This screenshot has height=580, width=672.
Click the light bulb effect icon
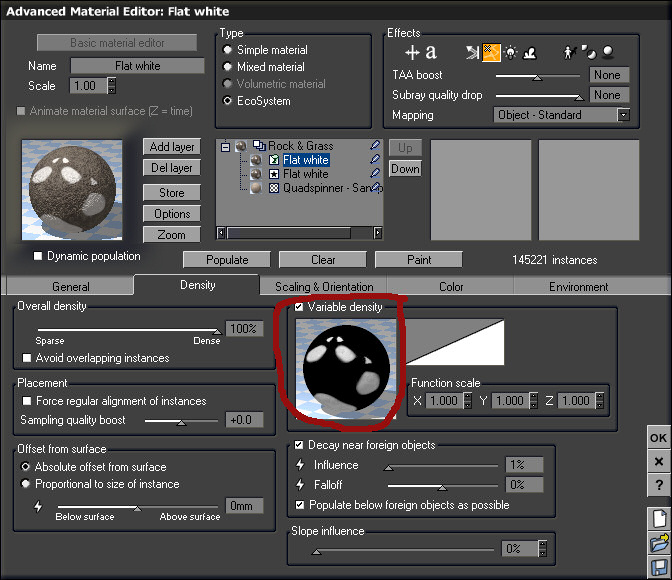point(510,53)
